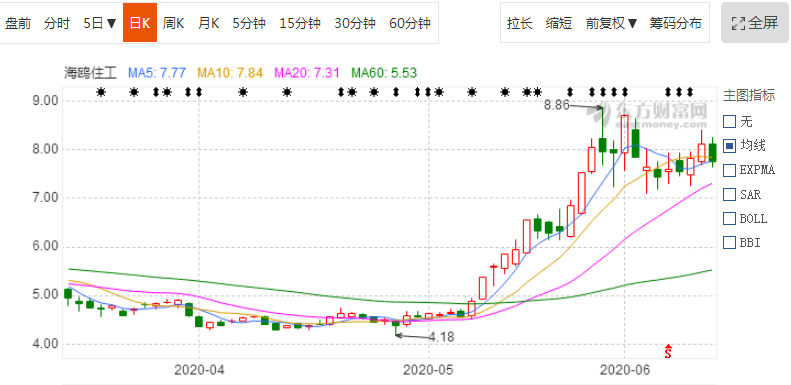Open the 前复权 adjustment dropdown
Screen dimensions: 791x385
coord(611,23)
